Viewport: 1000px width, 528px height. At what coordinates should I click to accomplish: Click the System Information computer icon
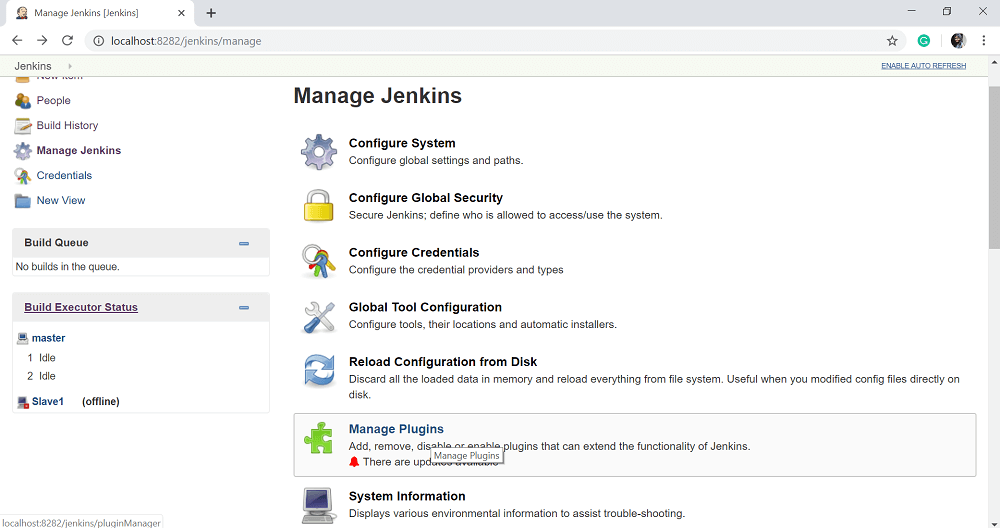[319, 505]
